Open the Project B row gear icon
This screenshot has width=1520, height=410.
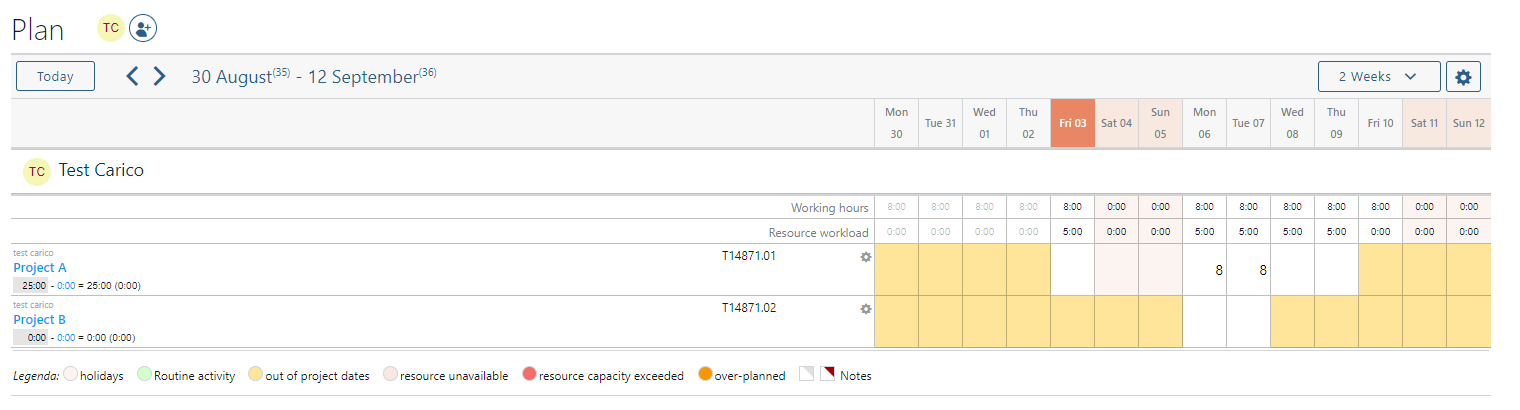[x=866, y=309]
